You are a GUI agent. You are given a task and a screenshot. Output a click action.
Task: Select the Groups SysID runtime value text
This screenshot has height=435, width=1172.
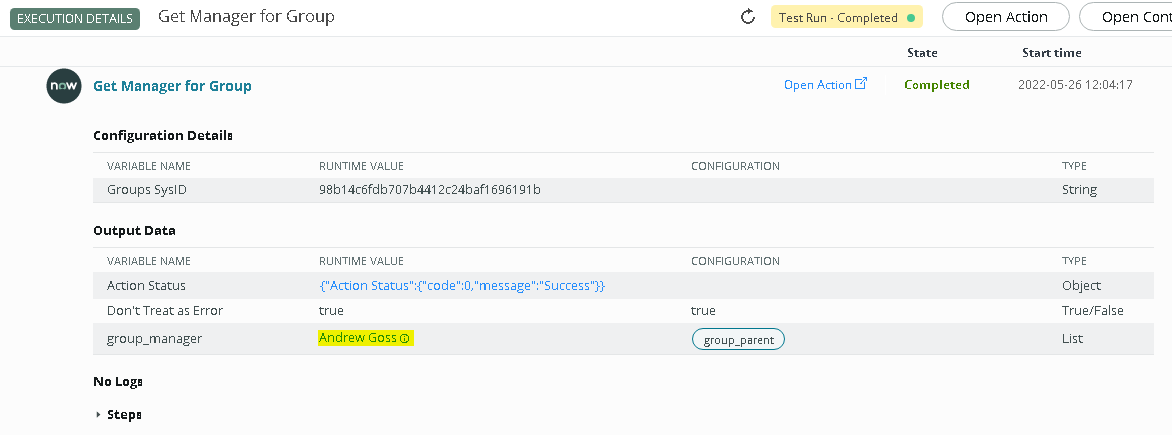429,190
